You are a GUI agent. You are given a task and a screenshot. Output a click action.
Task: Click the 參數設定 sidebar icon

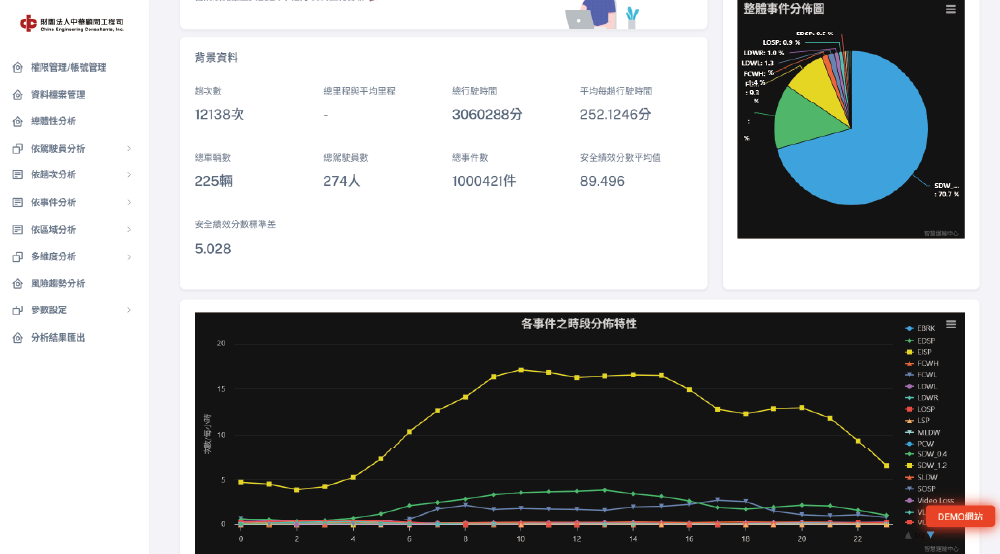(18, 310)
